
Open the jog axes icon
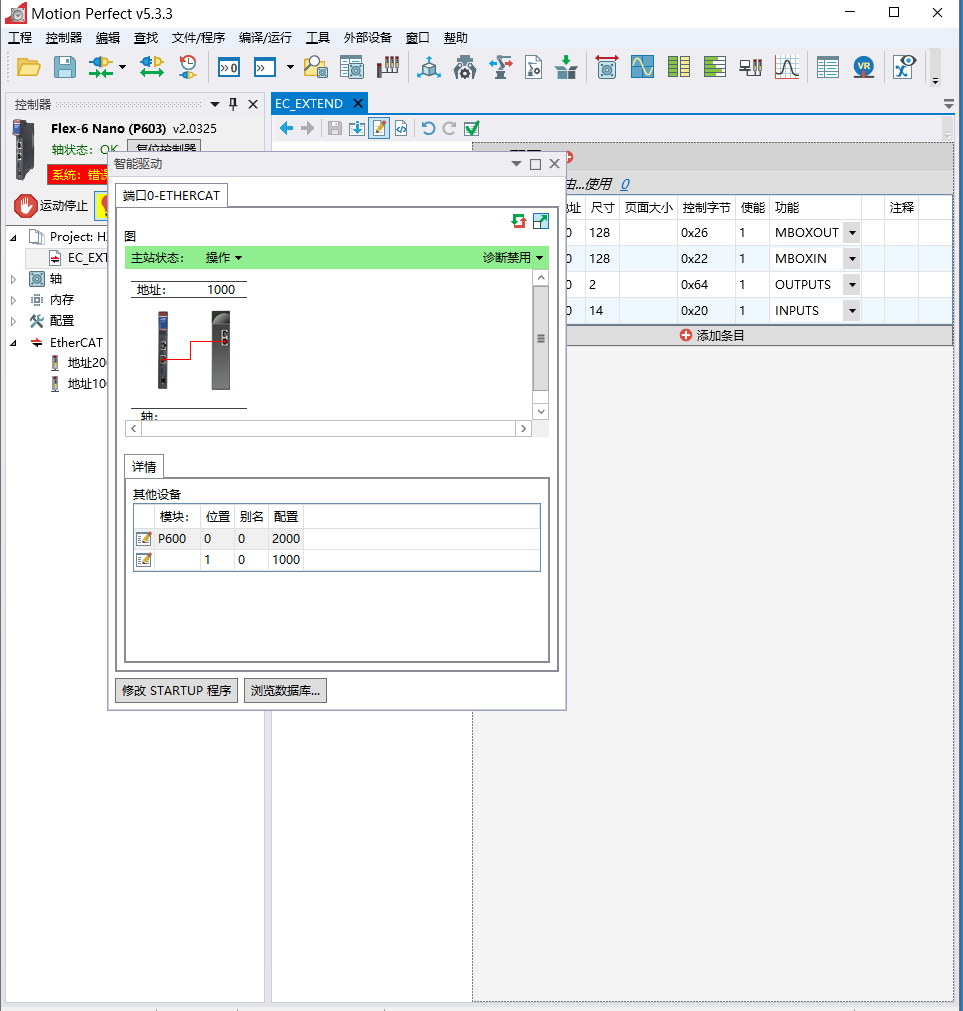pos(607,67)
